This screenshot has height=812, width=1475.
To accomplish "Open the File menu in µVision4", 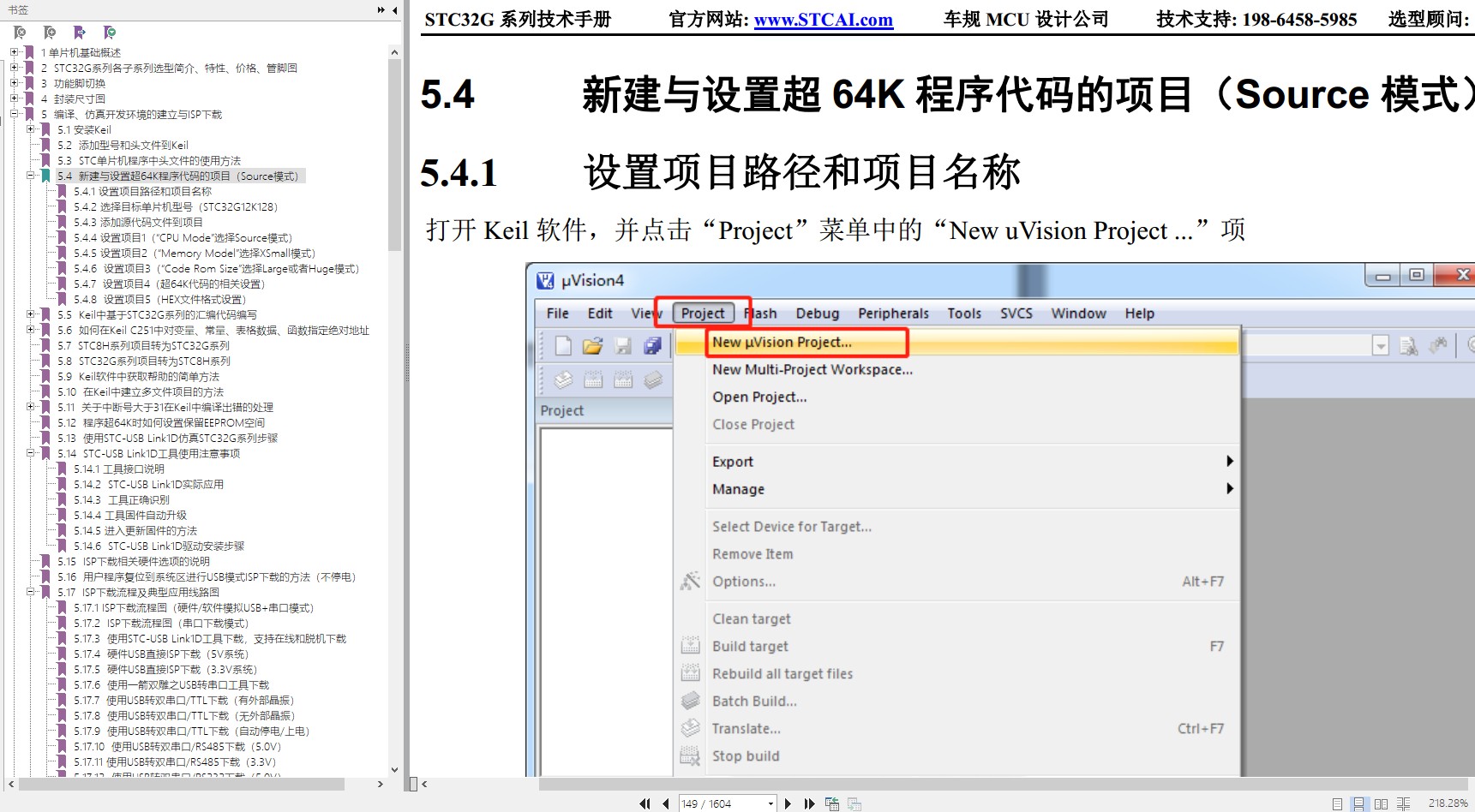I will click(x=557, y=313).
